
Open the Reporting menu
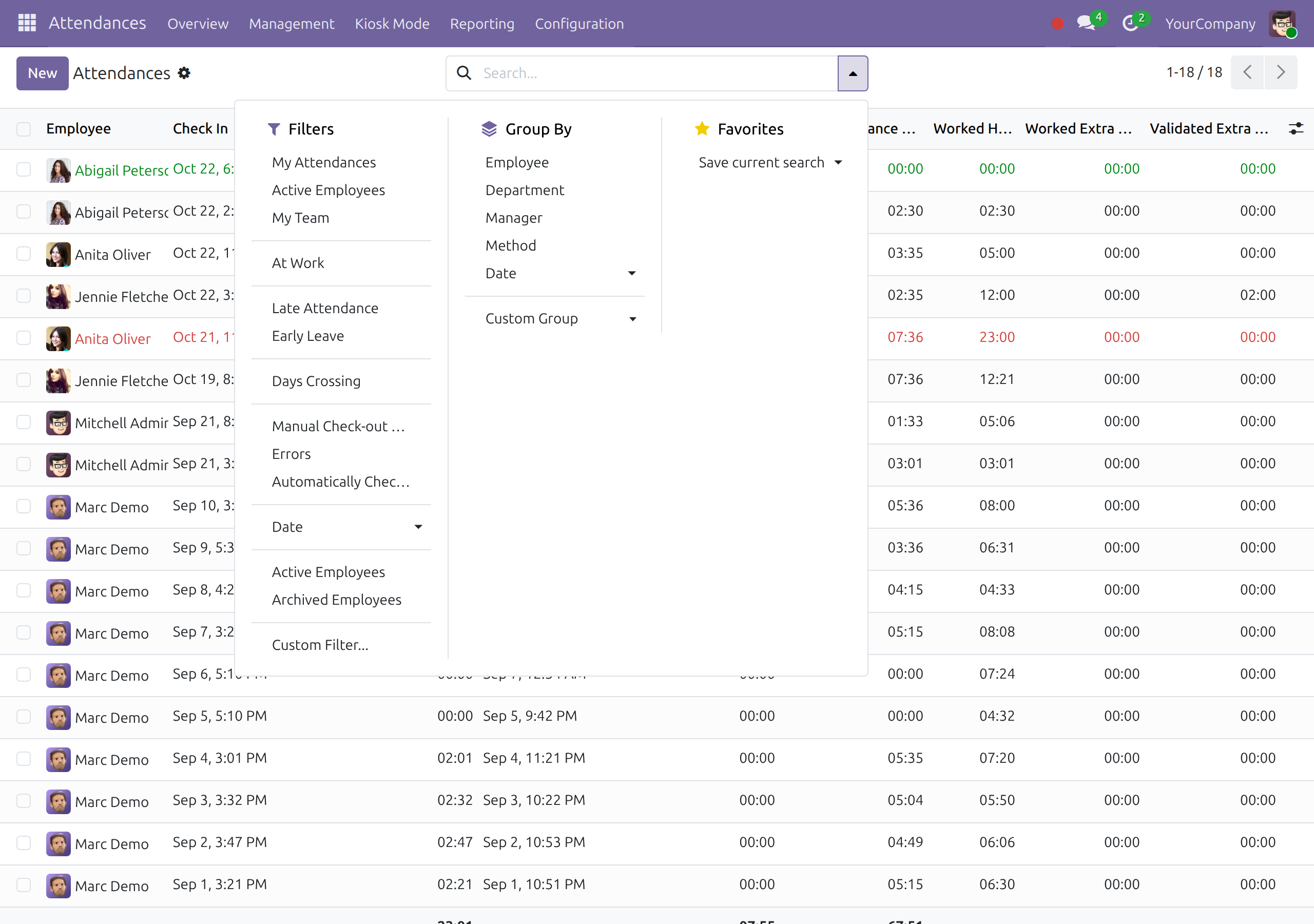[482, 24]
